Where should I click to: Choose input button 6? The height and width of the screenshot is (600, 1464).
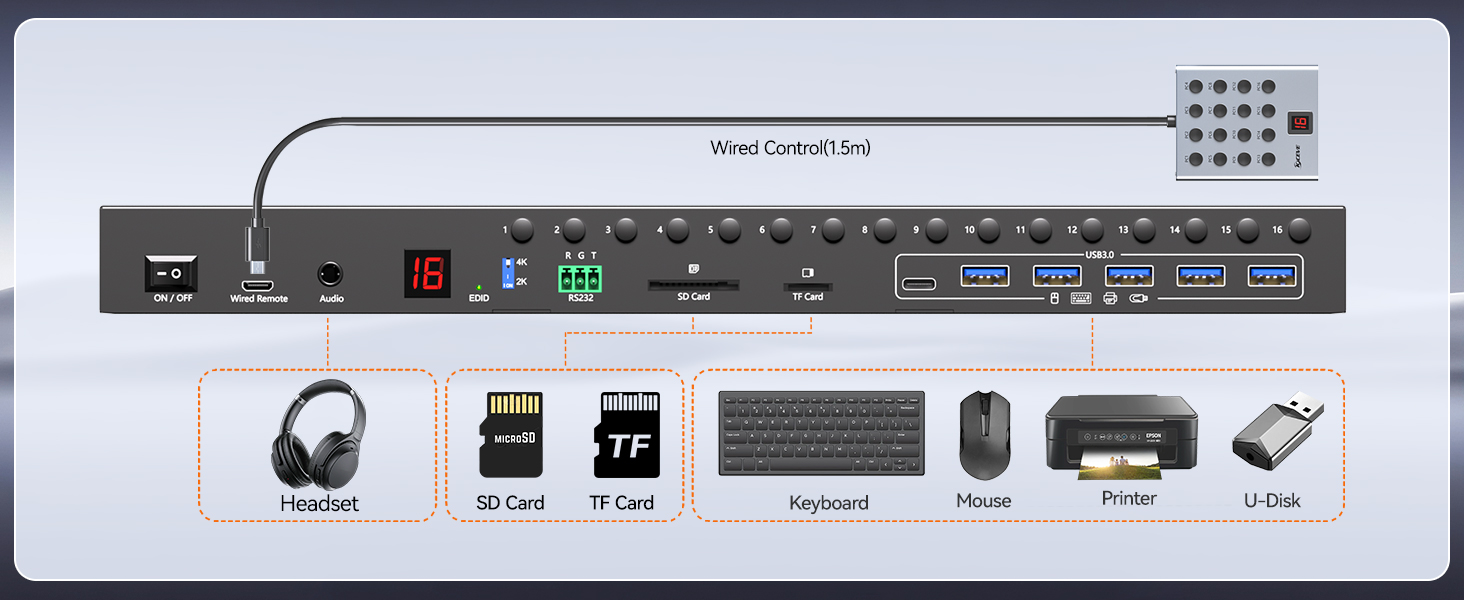coord(781,230)
